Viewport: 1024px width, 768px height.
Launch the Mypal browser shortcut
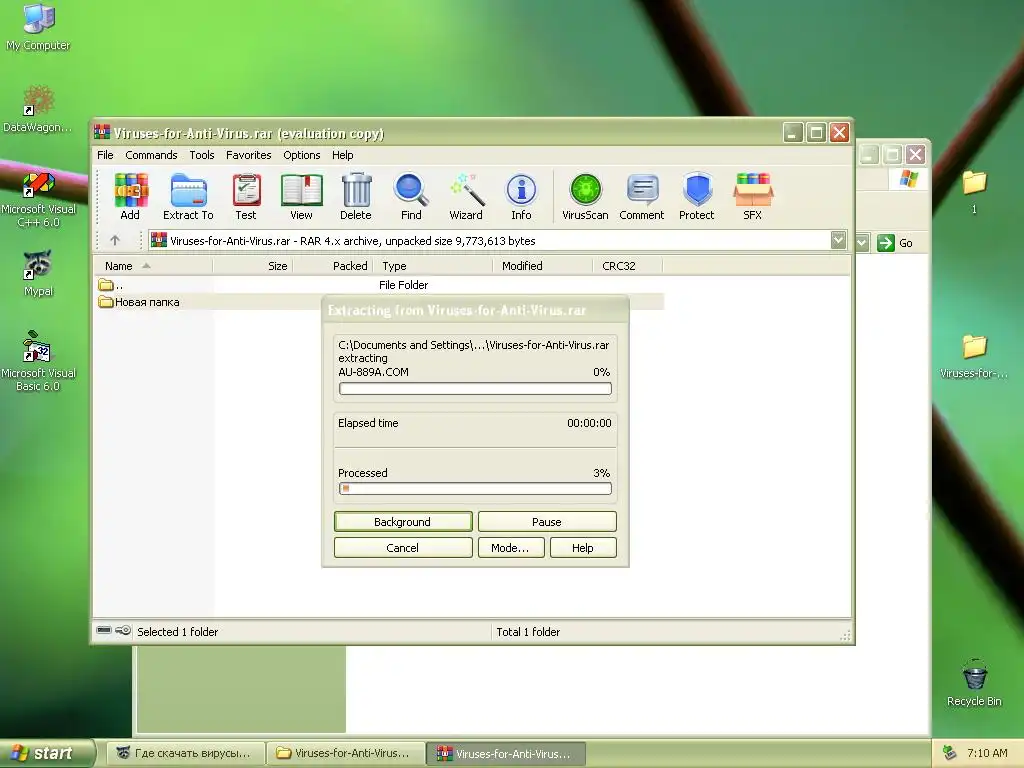click(x=38, y=273)
